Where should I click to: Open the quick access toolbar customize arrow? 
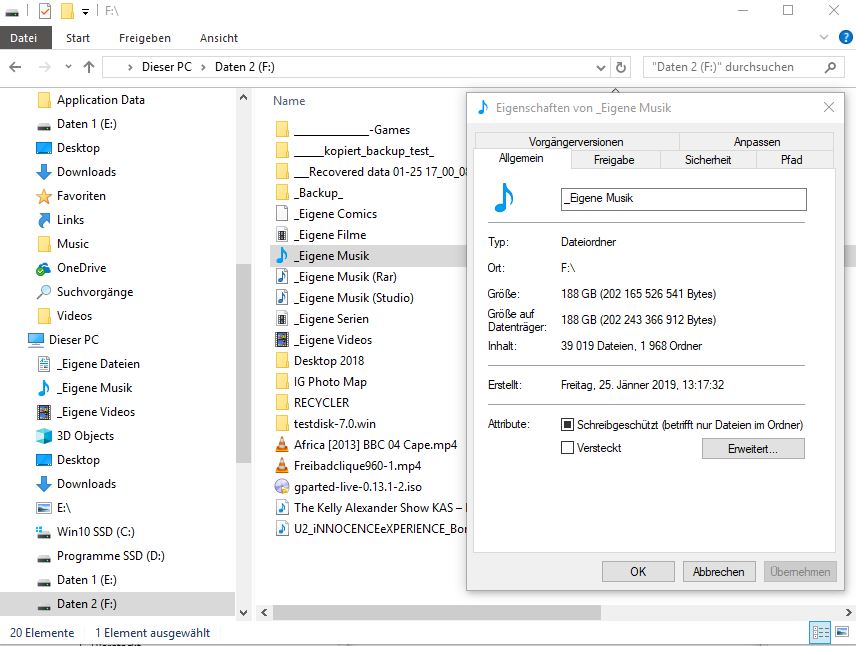point(85,11)
